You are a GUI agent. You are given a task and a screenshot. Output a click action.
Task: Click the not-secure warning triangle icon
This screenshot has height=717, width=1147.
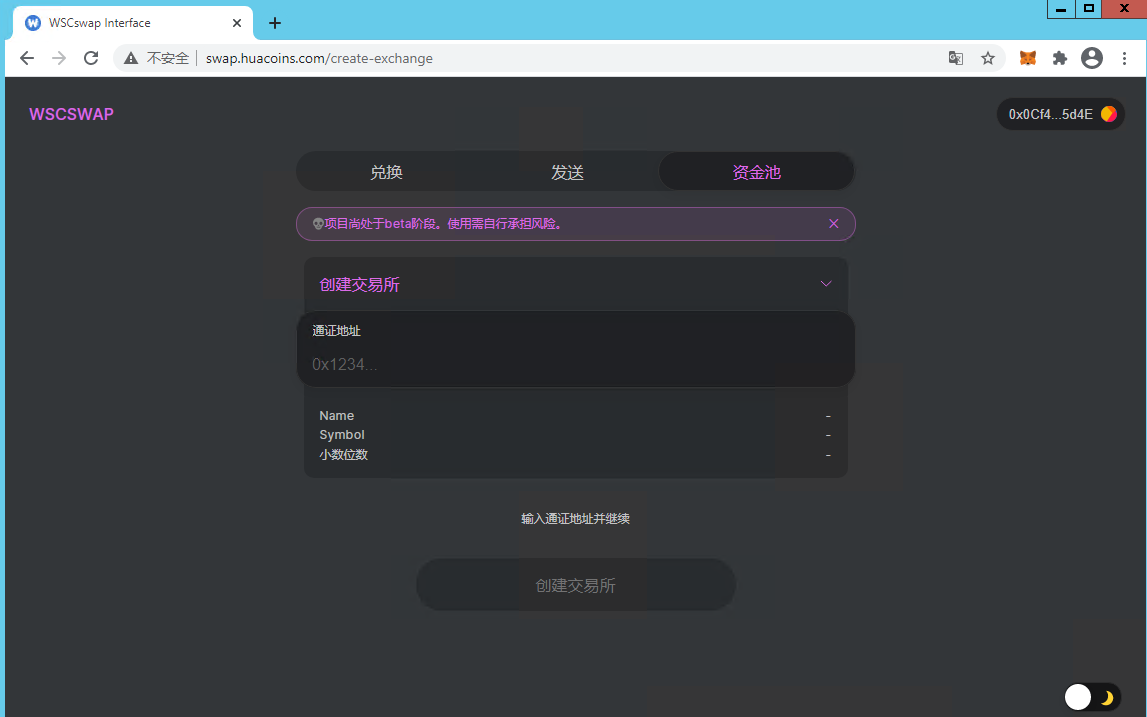pos(131,59)
